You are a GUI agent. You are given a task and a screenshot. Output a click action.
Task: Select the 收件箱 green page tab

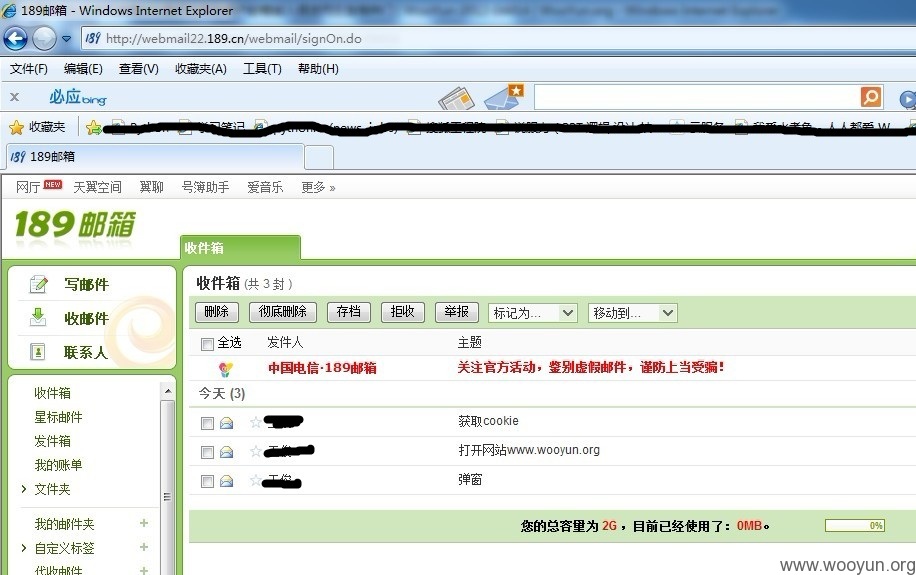pos(240,248)
